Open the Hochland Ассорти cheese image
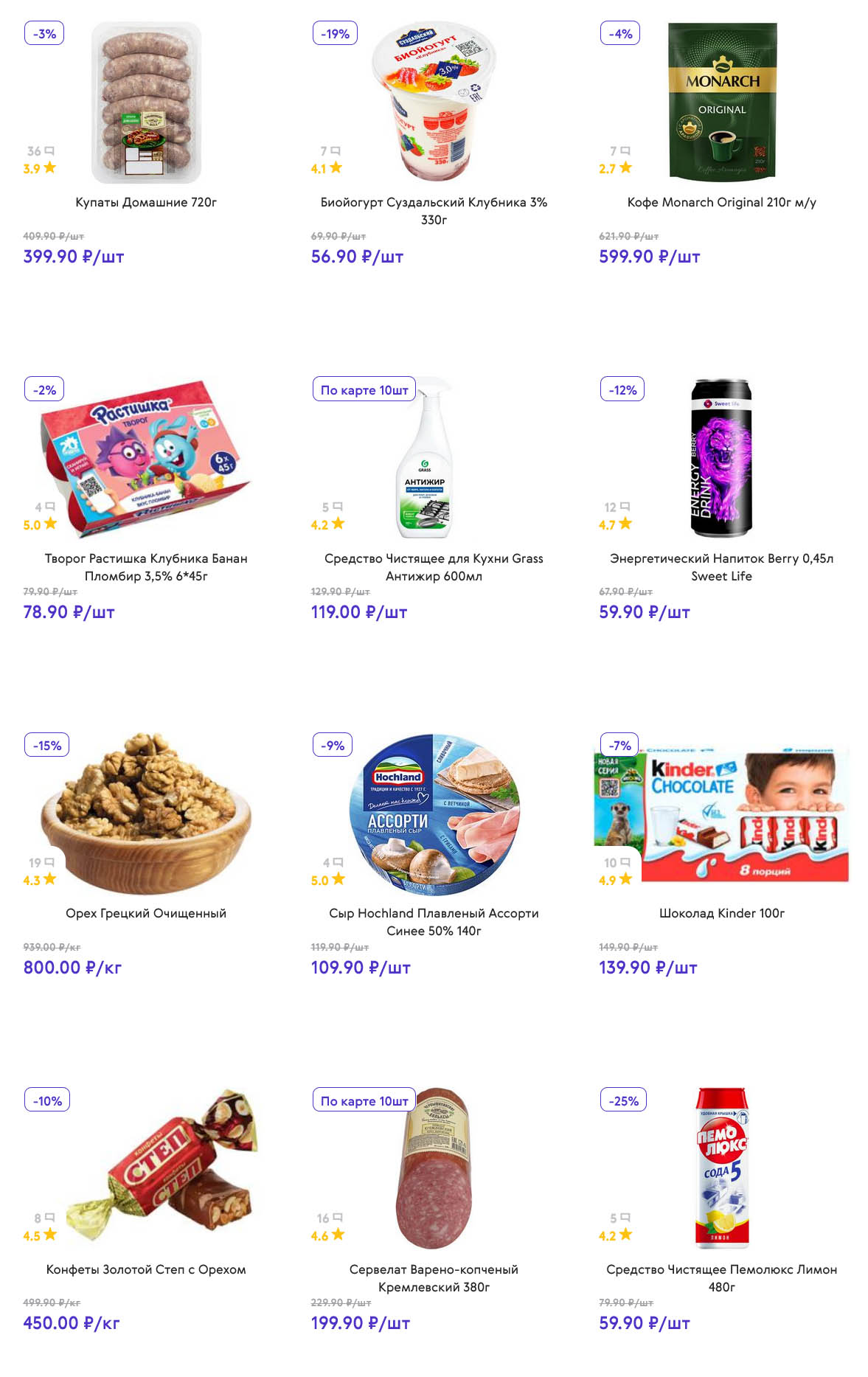 (x=434, y=814)
